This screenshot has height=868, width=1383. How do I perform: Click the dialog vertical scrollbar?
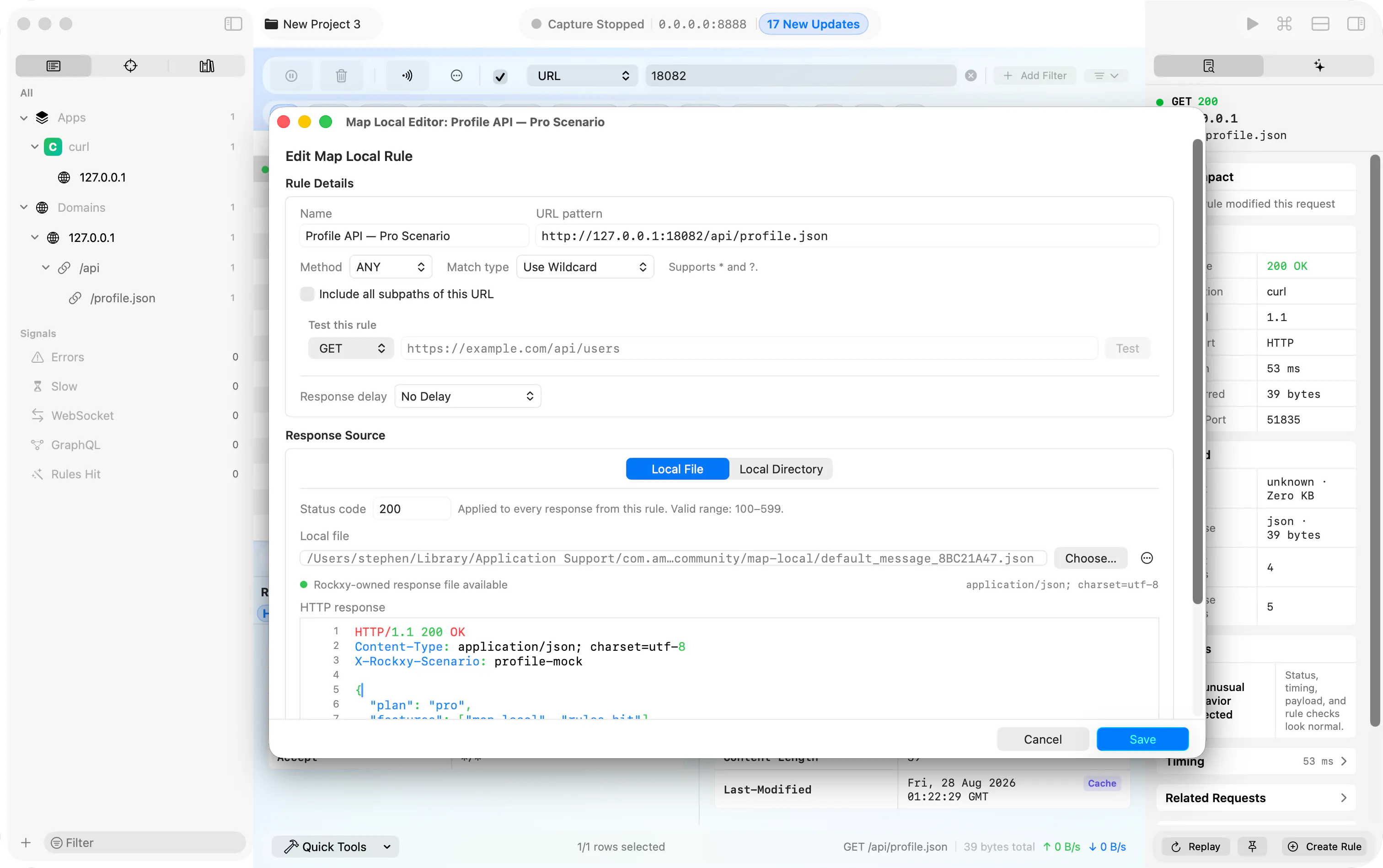1198,371
